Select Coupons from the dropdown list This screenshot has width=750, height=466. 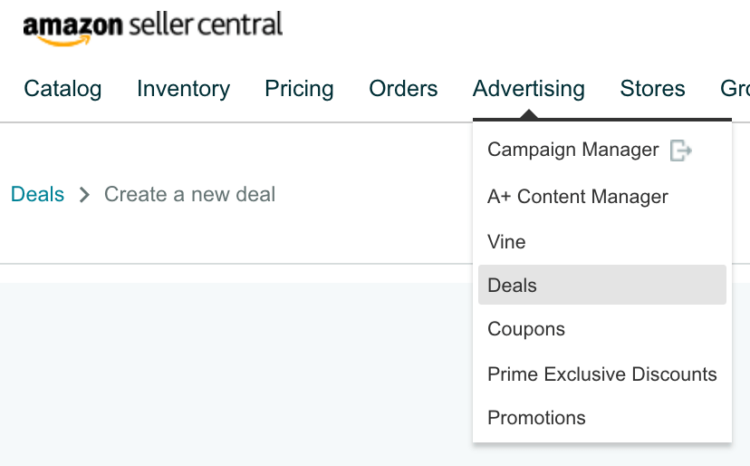click(x=526, y=329)
